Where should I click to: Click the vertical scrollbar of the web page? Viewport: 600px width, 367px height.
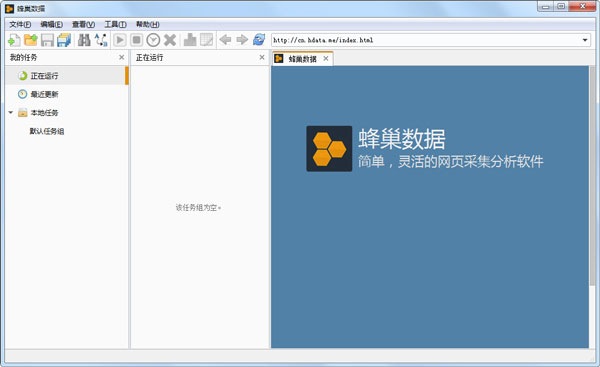click(593, 176)
